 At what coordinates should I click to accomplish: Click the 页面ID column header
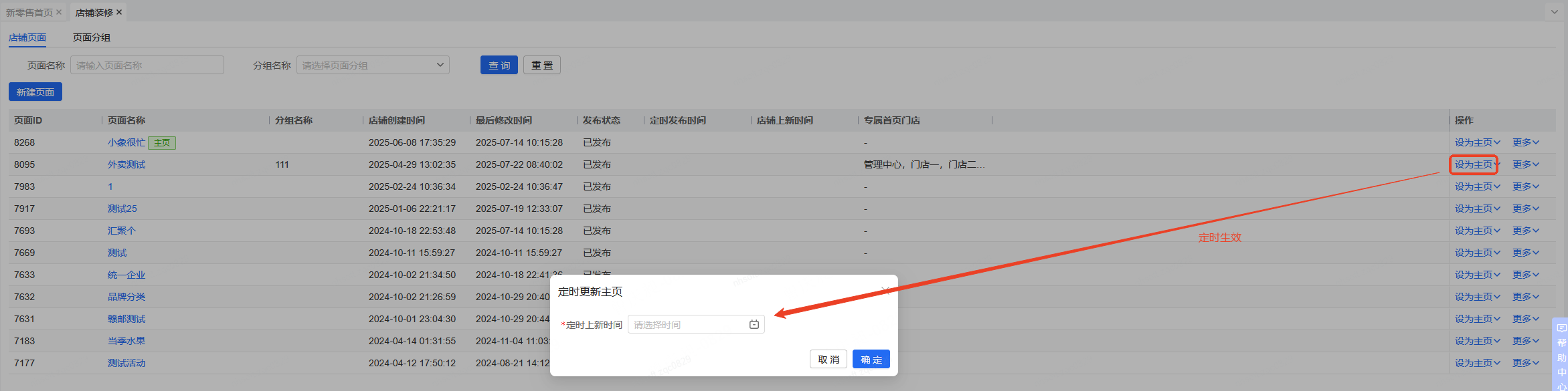click(x=28, y=120)
